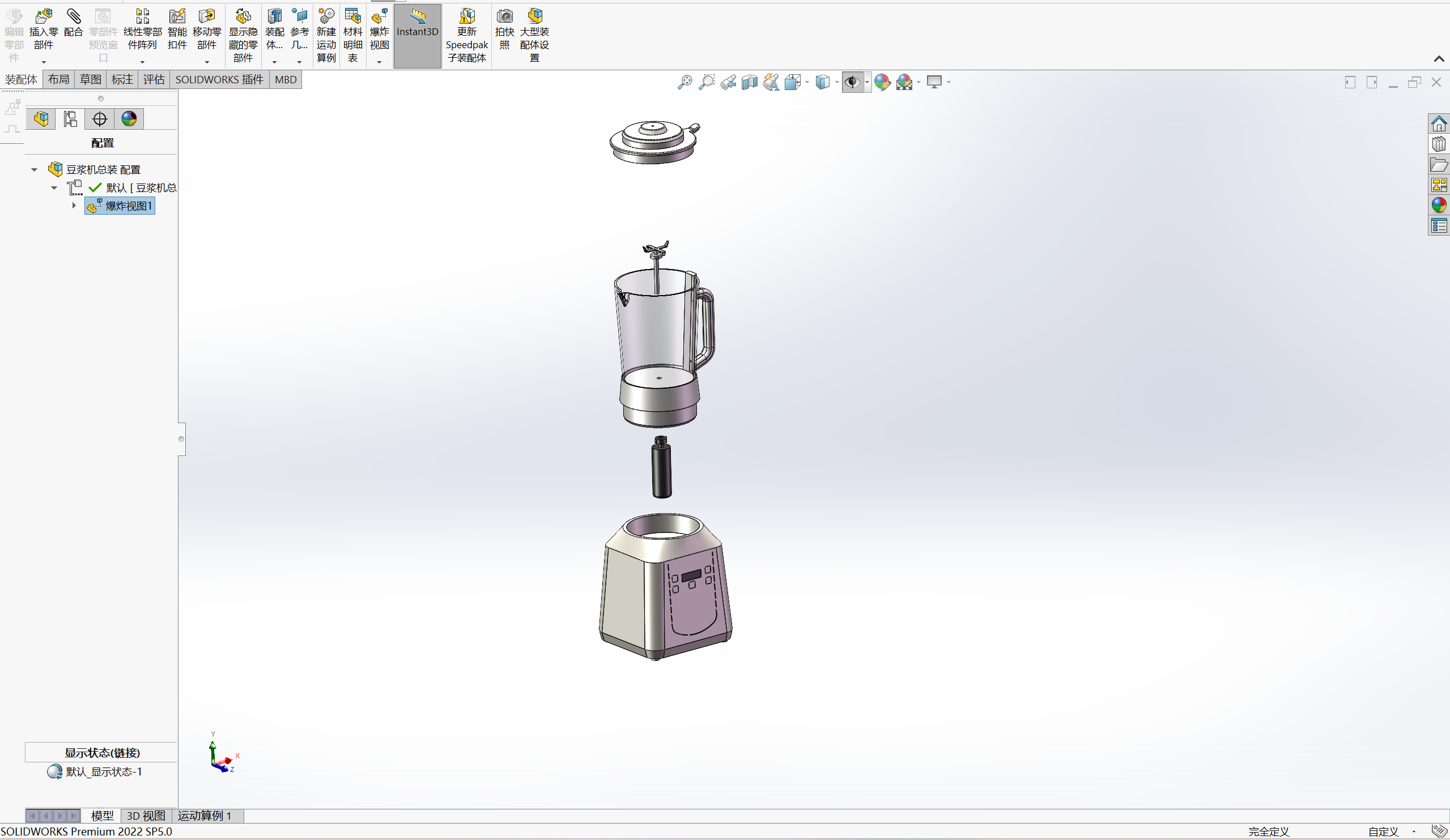The width and height of the screenshot is (1450, 840).
Task: Click the Insert Components (插入零部件) icon
Action: (43, 16)
